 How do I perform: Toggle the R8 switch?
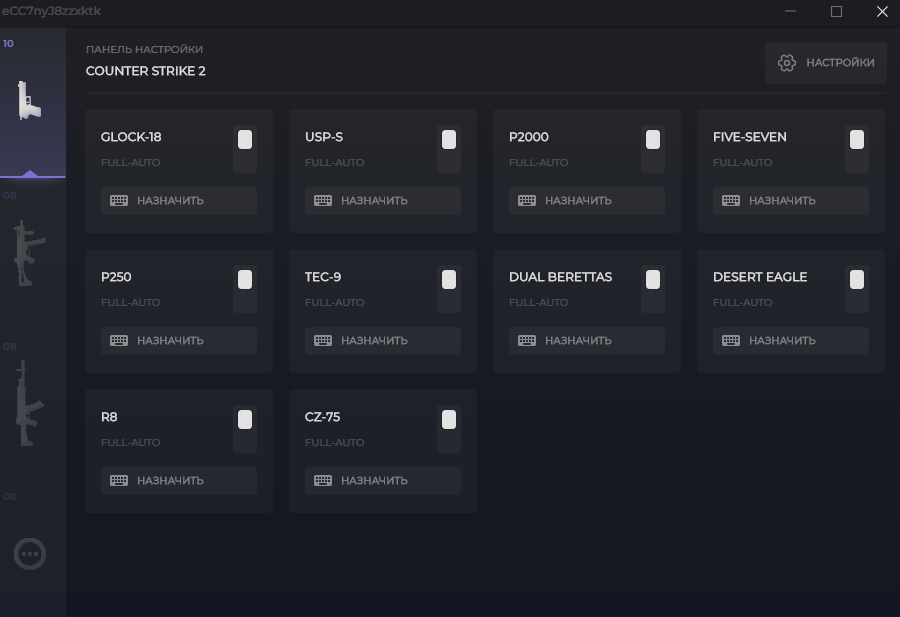point(245,429)
